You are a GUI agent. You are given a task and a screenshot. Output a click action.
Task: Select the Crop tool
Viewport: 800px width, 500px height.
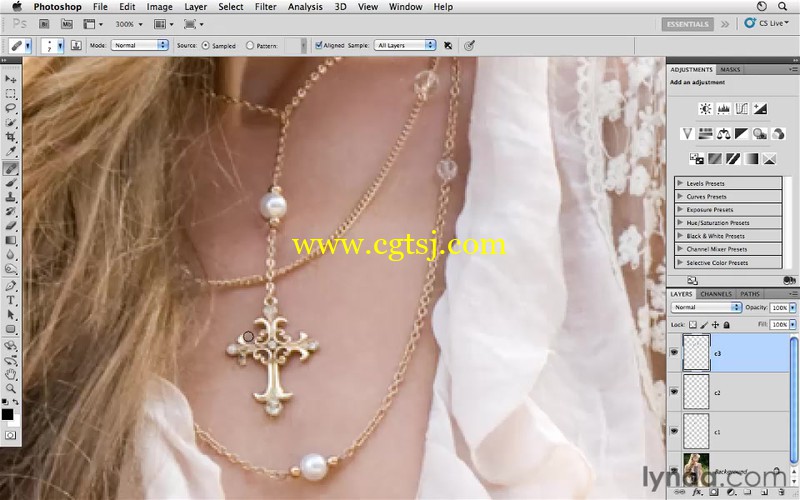pyautogui.click(x=11, y=137)
